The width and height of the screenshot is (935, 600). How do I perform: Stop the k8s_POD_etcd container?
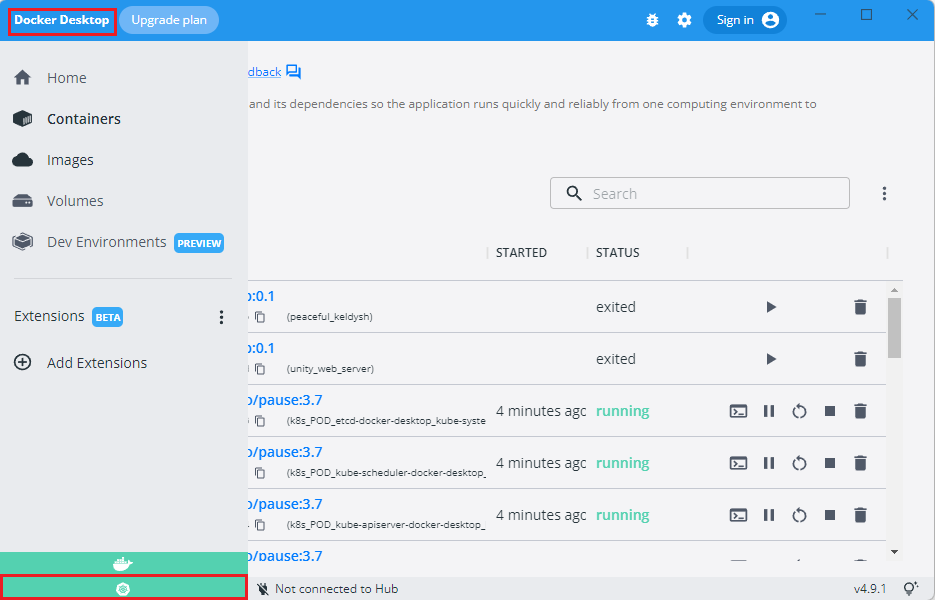tap(829, 412)
